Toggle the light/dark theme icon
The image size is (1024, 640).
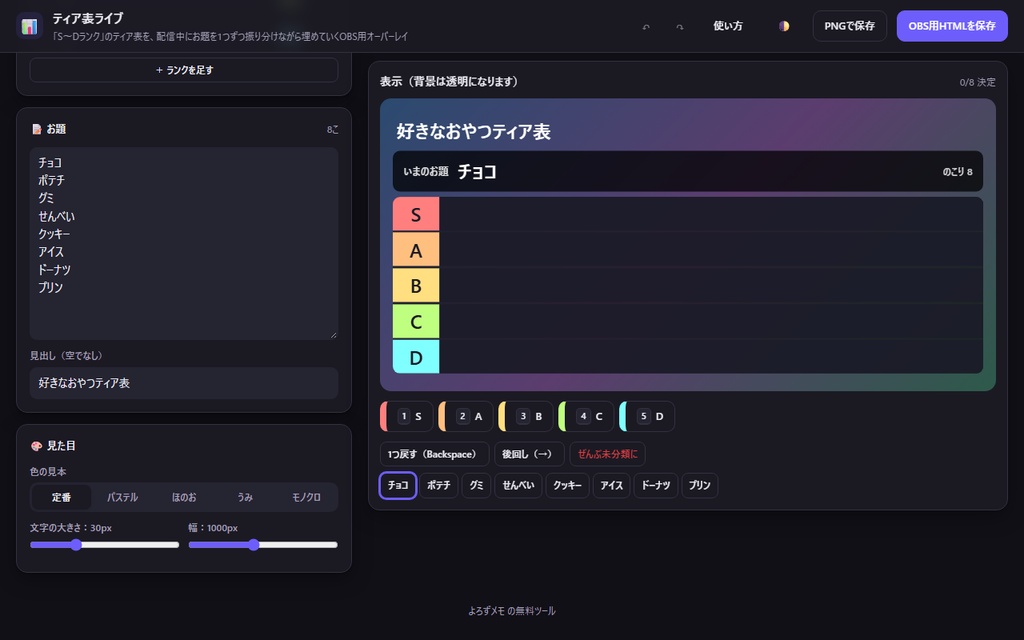784,26
